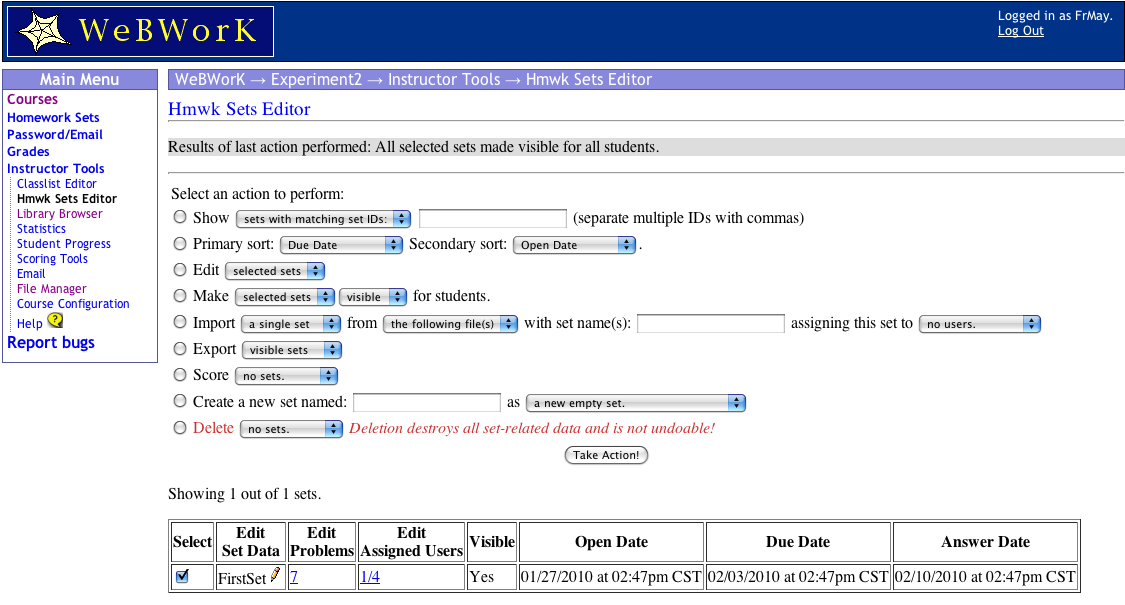
Task: Open Homework Sets in the Main Menu
Action: [x=53, y=117]
